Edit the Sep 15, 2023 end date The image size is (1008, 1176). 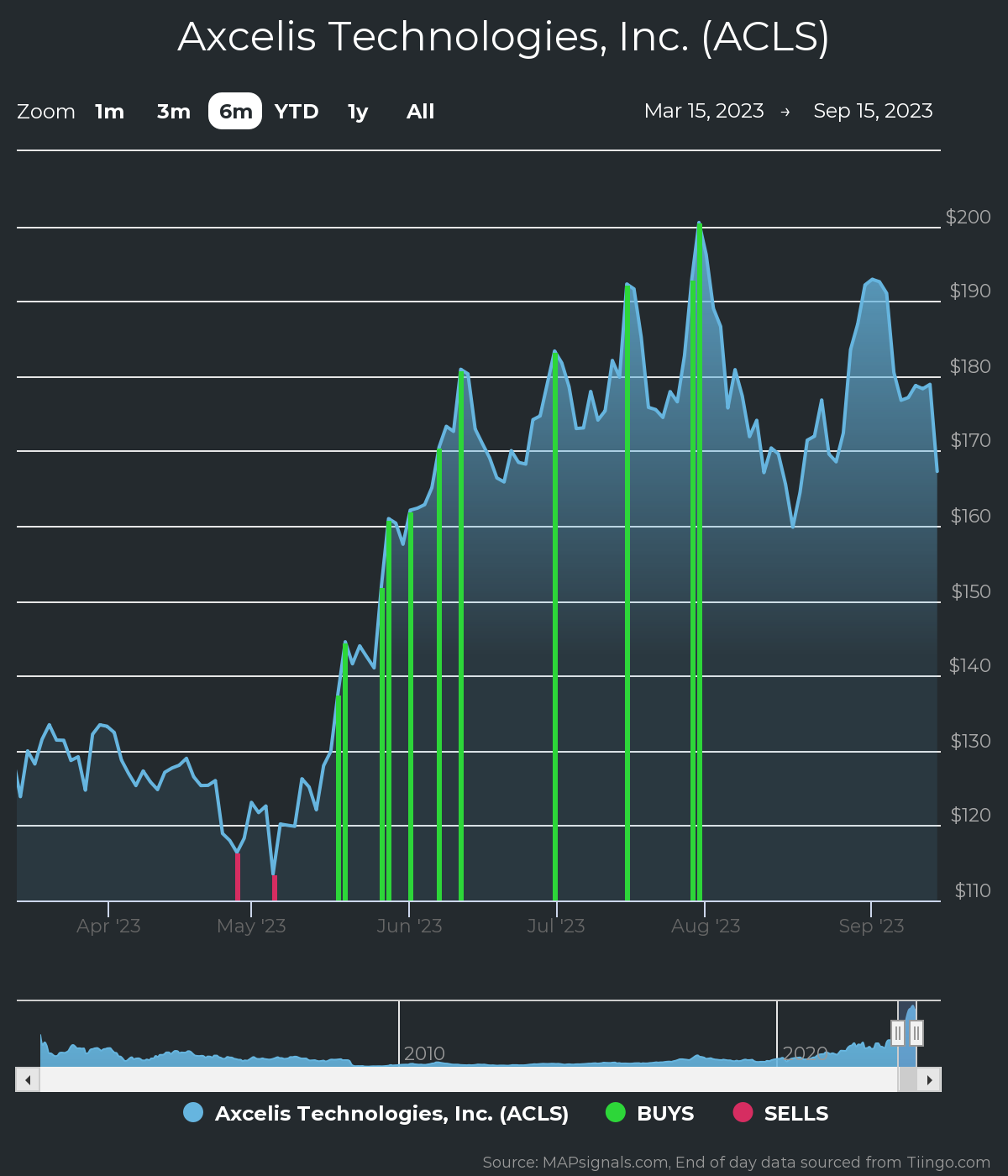click(x=873, y=111)
